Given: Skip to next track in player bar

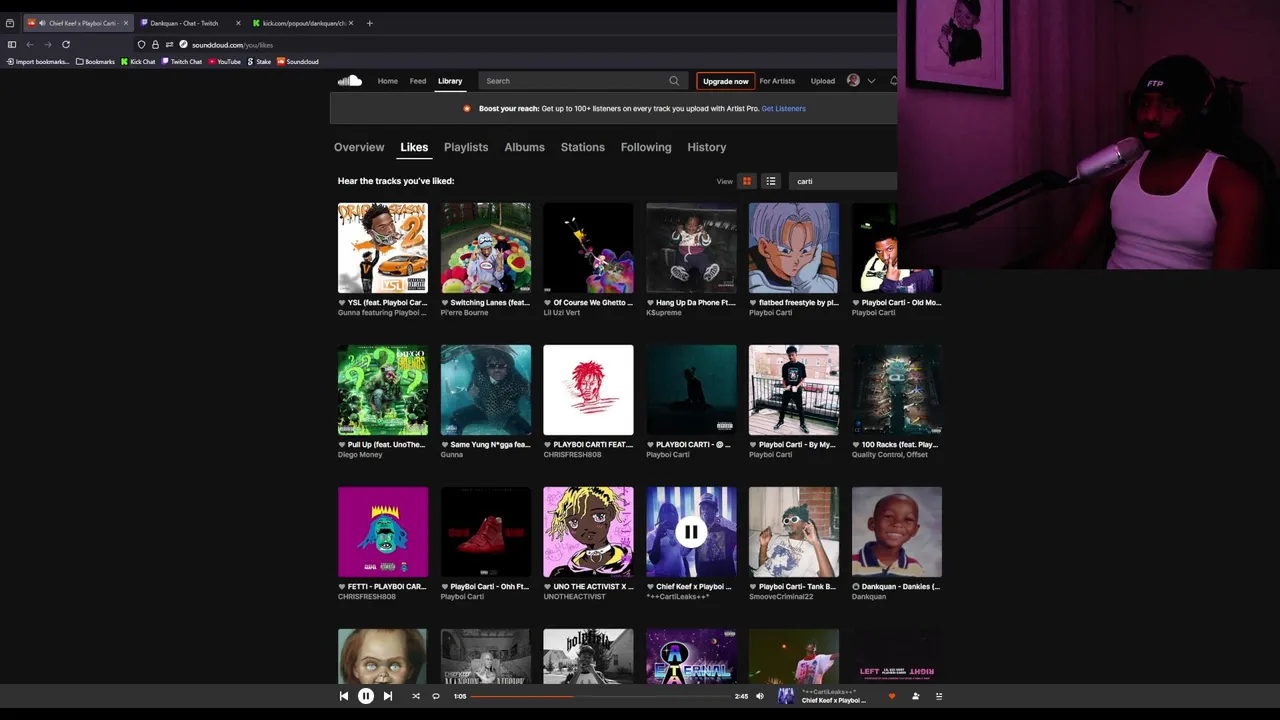Looking at the screenshot, I should tap(388, 696).
